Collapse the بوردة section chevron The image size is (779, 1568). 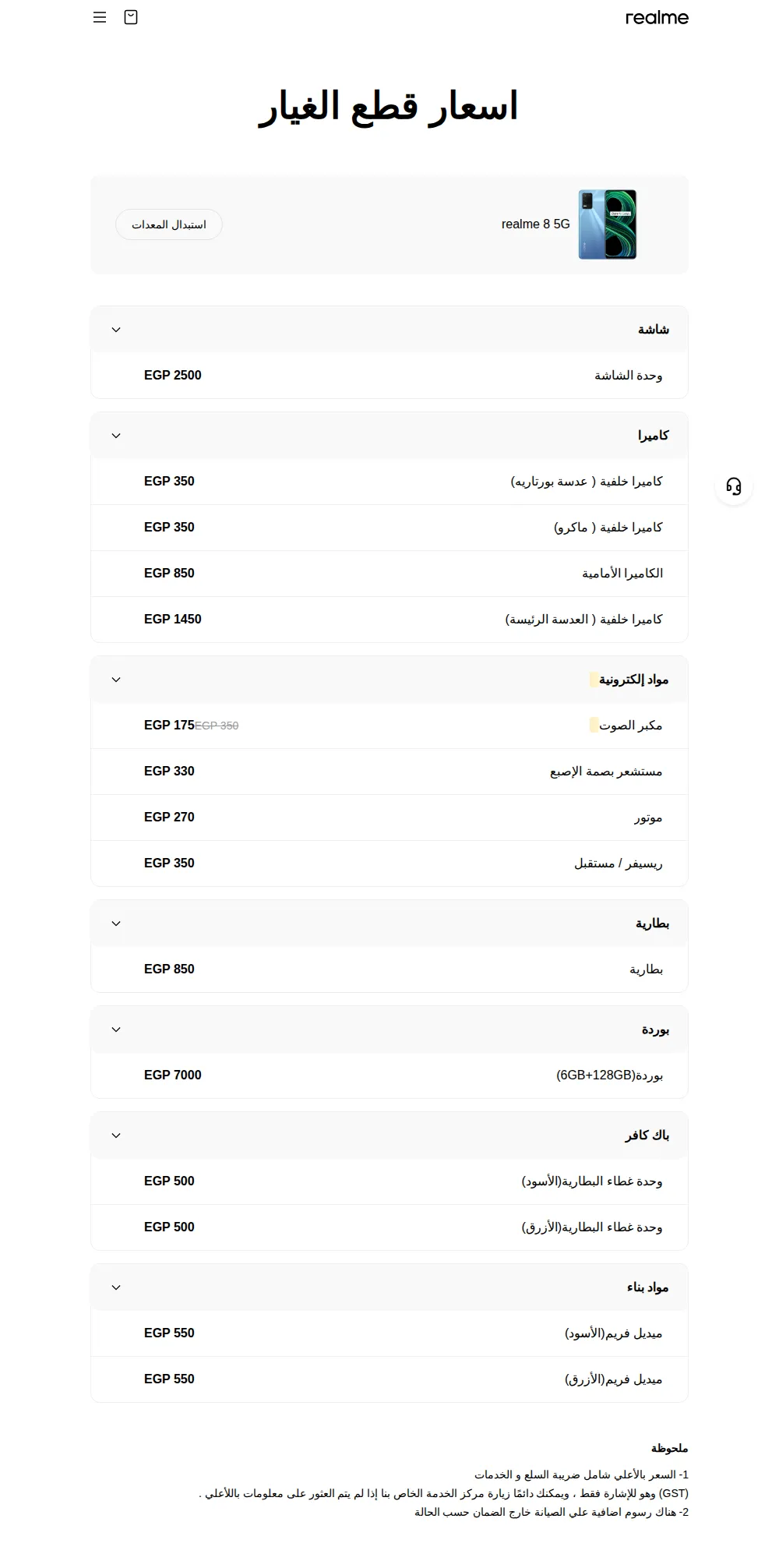(116, 1029)
